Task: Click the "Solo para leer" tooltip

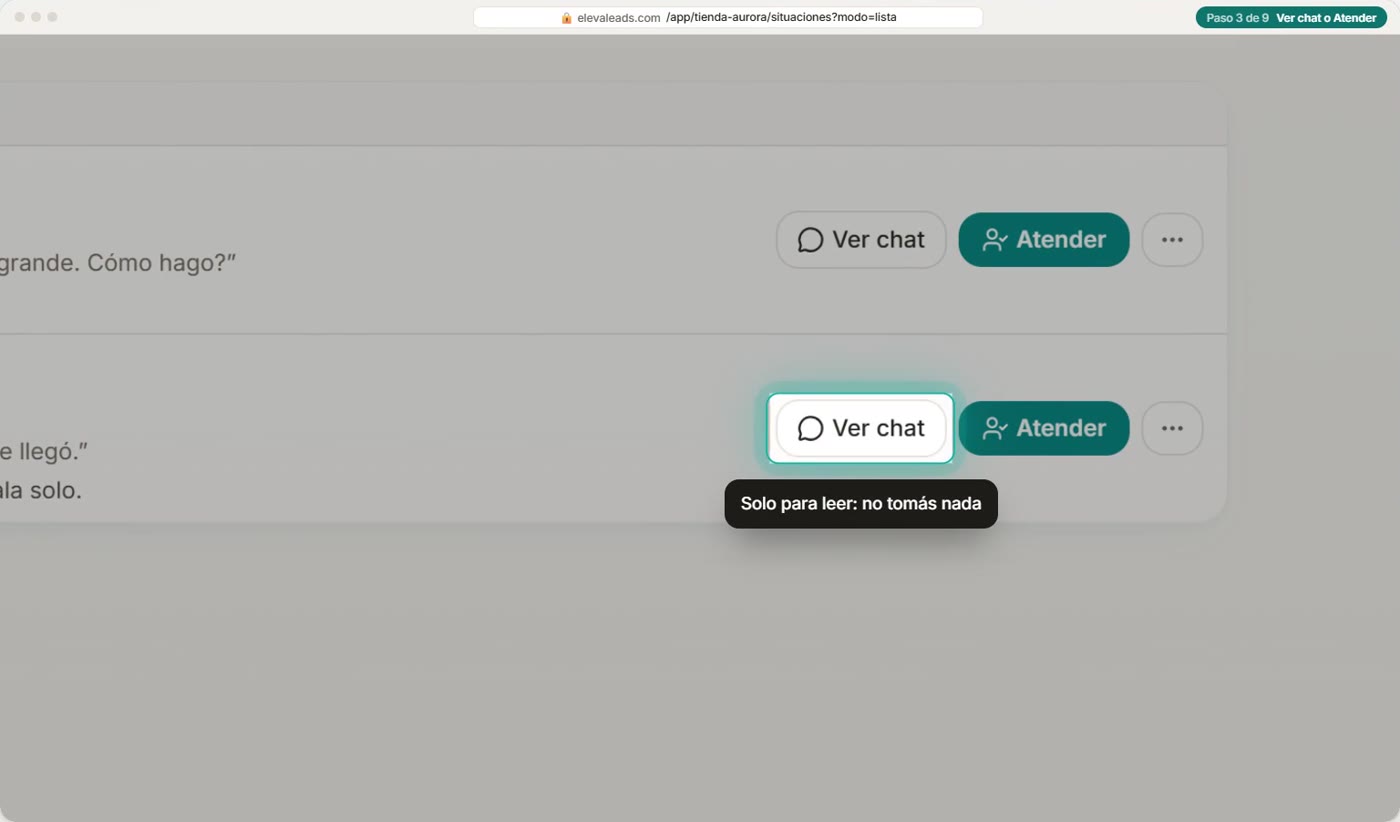Action: coord(861,504)
